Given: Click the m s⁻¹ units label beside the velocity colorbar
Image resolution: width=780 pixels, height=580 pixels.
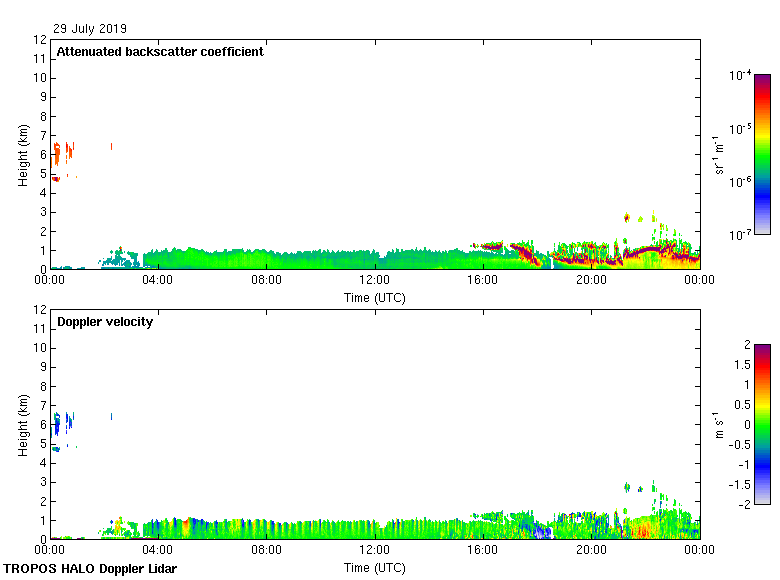Looking at the screenshot, I should coord(719,424).
